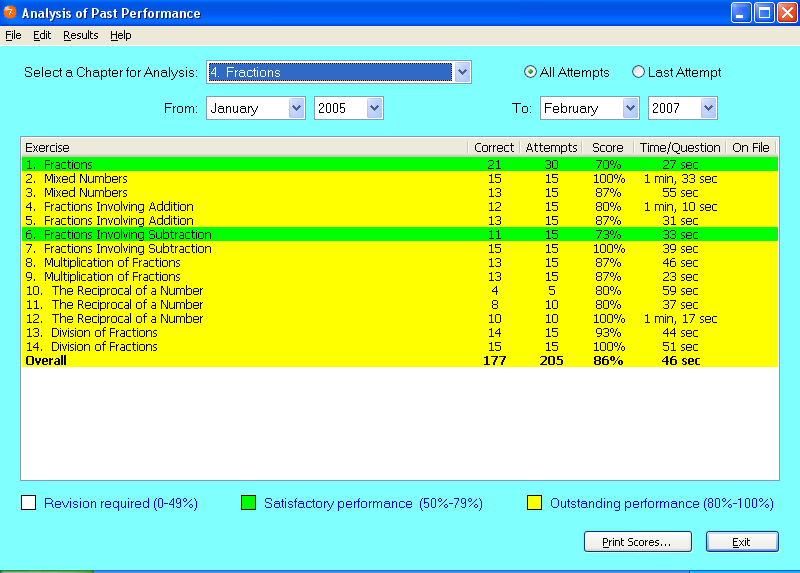Screen dimensions: 800x573
Task: Open the Edit menu
Action: pyautogui.click(x=42, y=35)
